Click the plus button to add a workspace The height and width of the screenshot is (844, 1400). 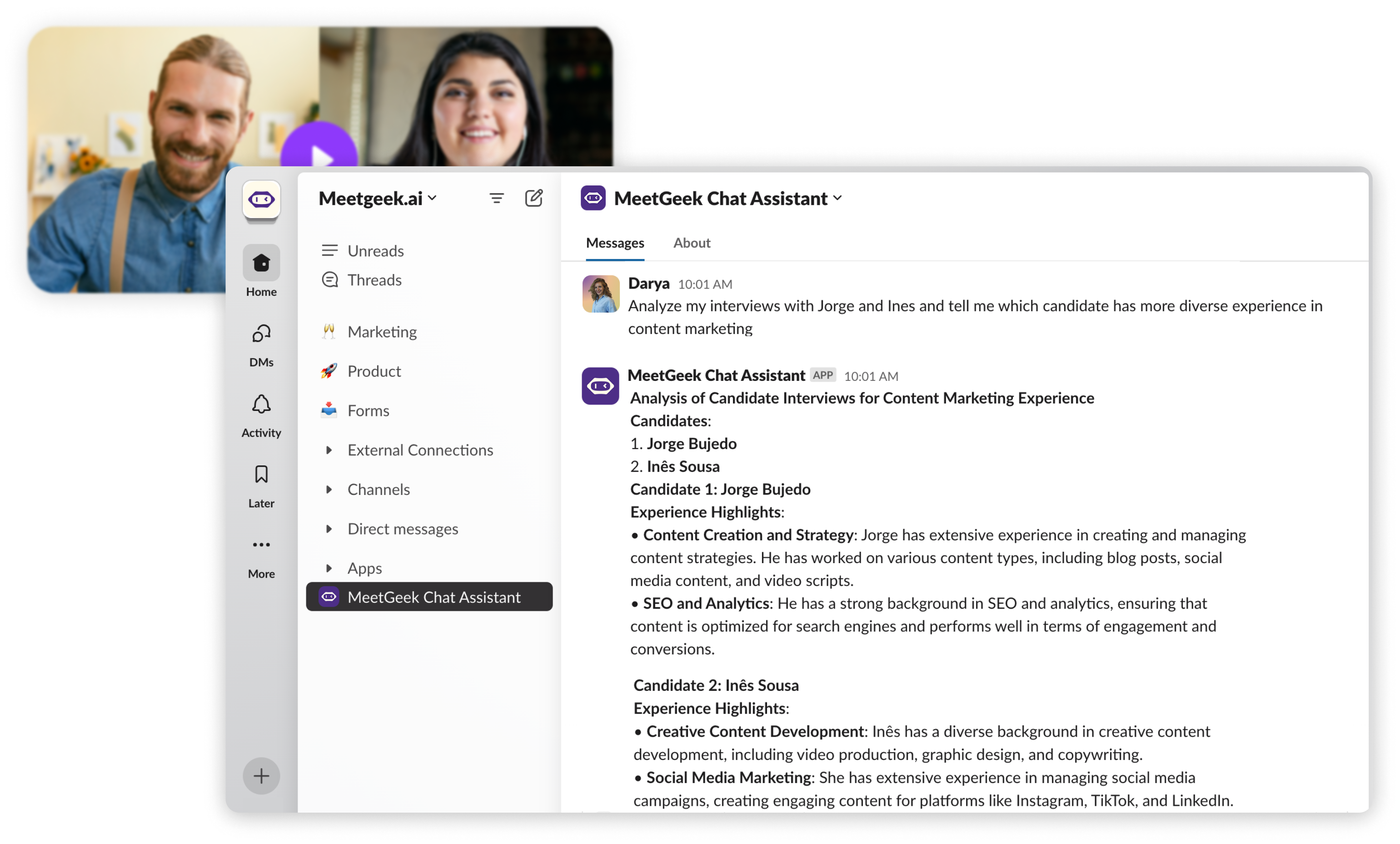261,776
